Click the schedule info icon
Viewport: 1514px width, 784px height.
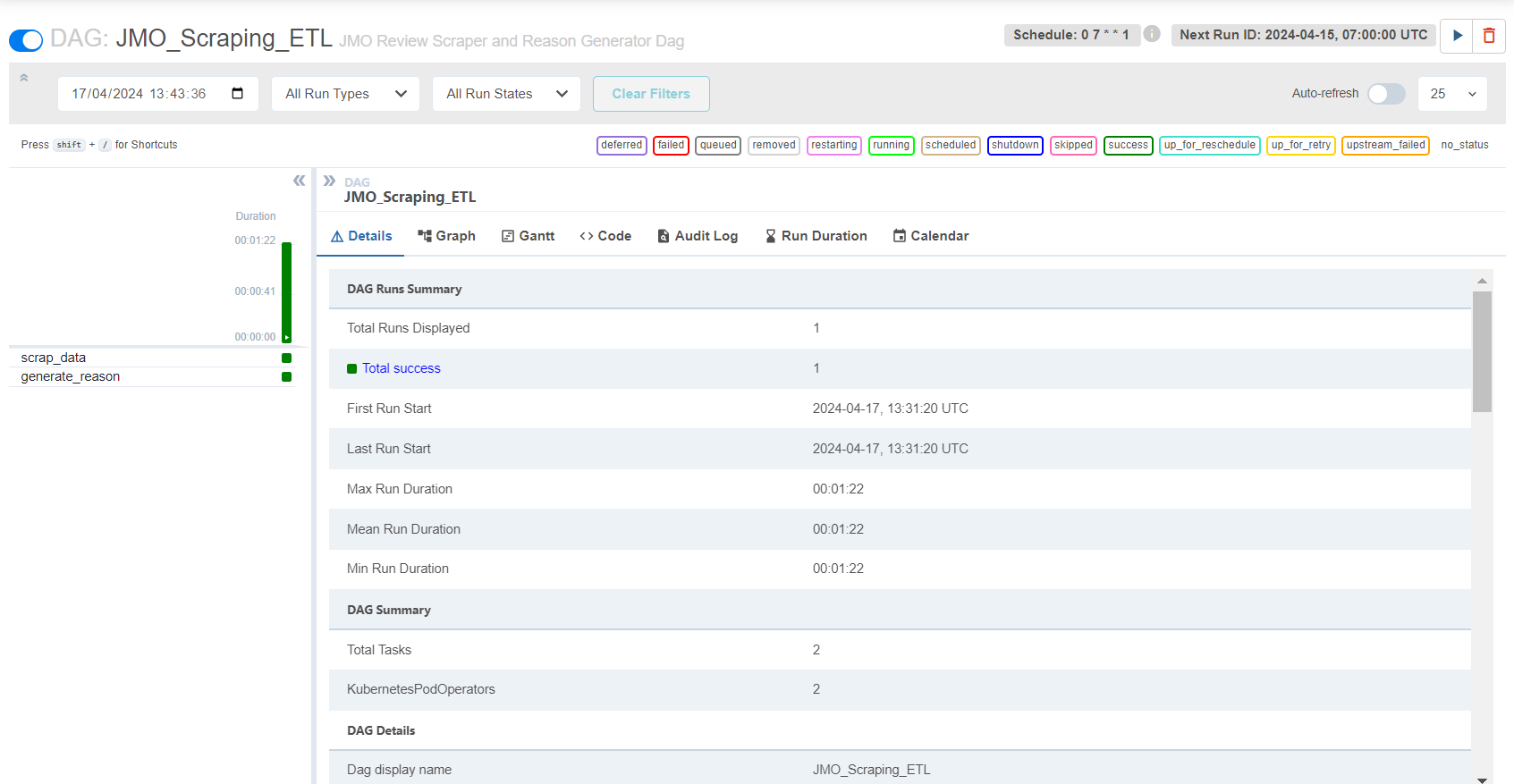(1152, 34)
